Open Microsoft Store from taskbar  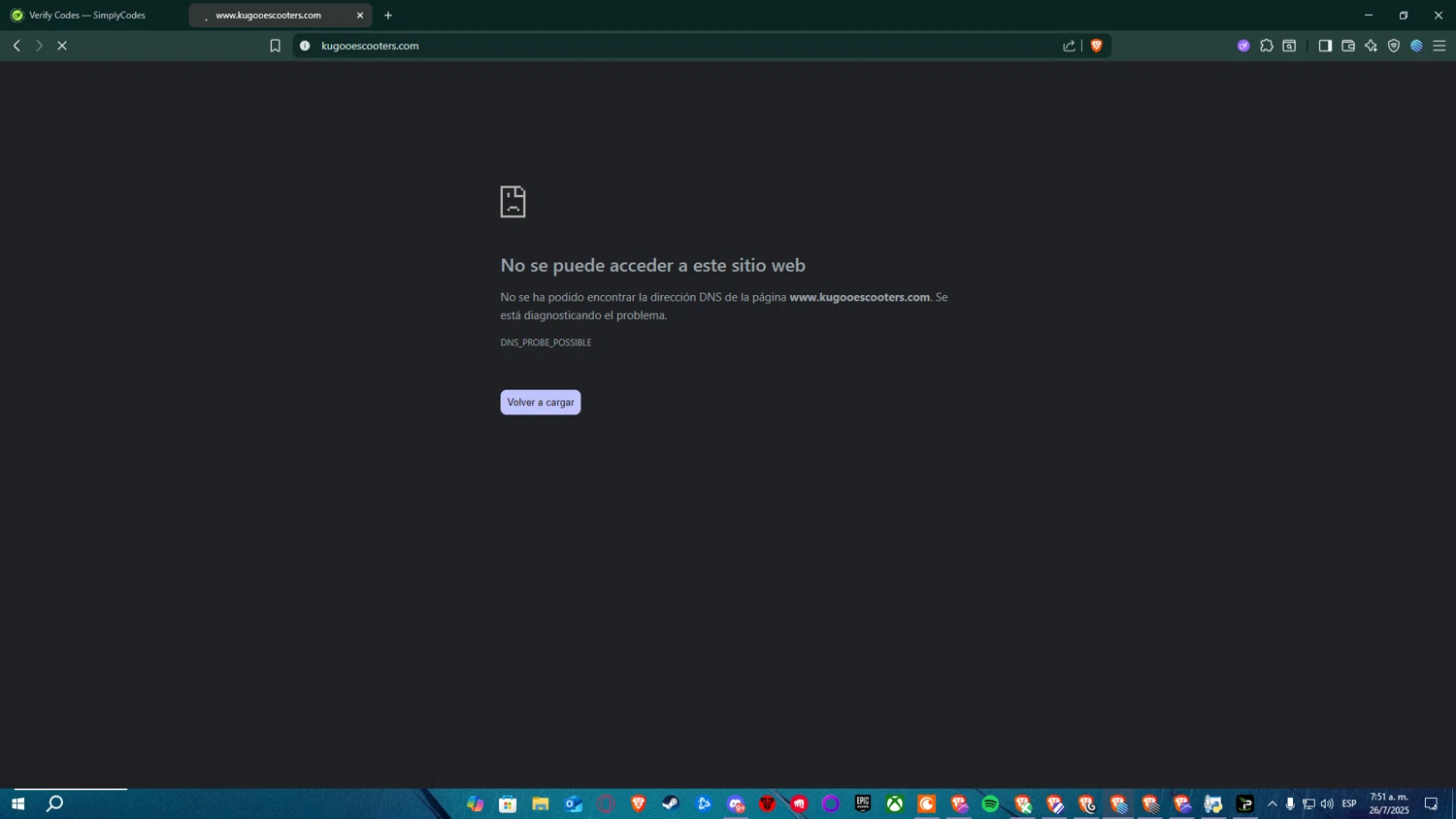(508, 803)
